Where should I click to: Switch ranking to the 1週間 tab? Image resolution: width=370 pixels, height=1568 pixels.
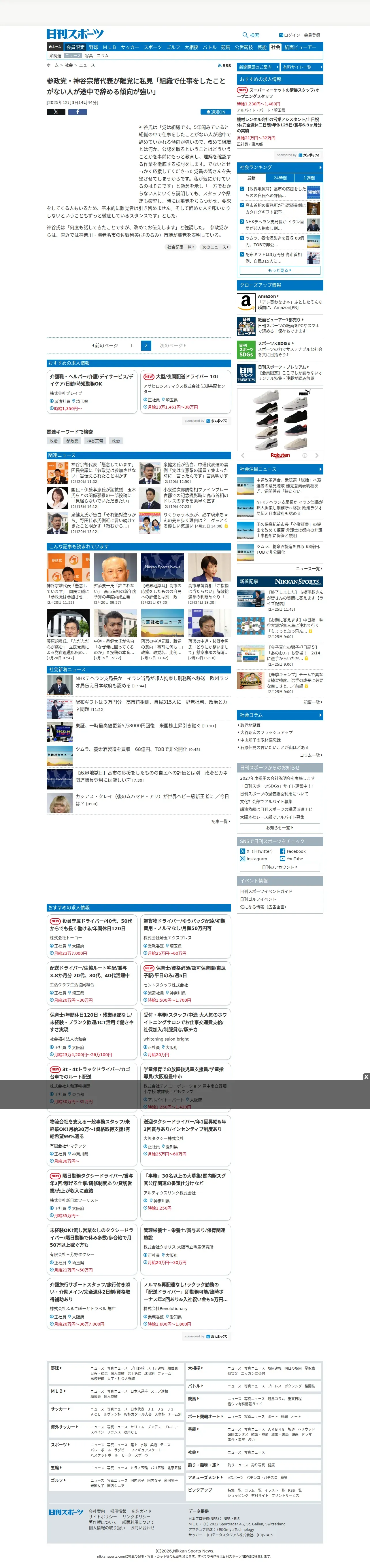tap(309, 178)
